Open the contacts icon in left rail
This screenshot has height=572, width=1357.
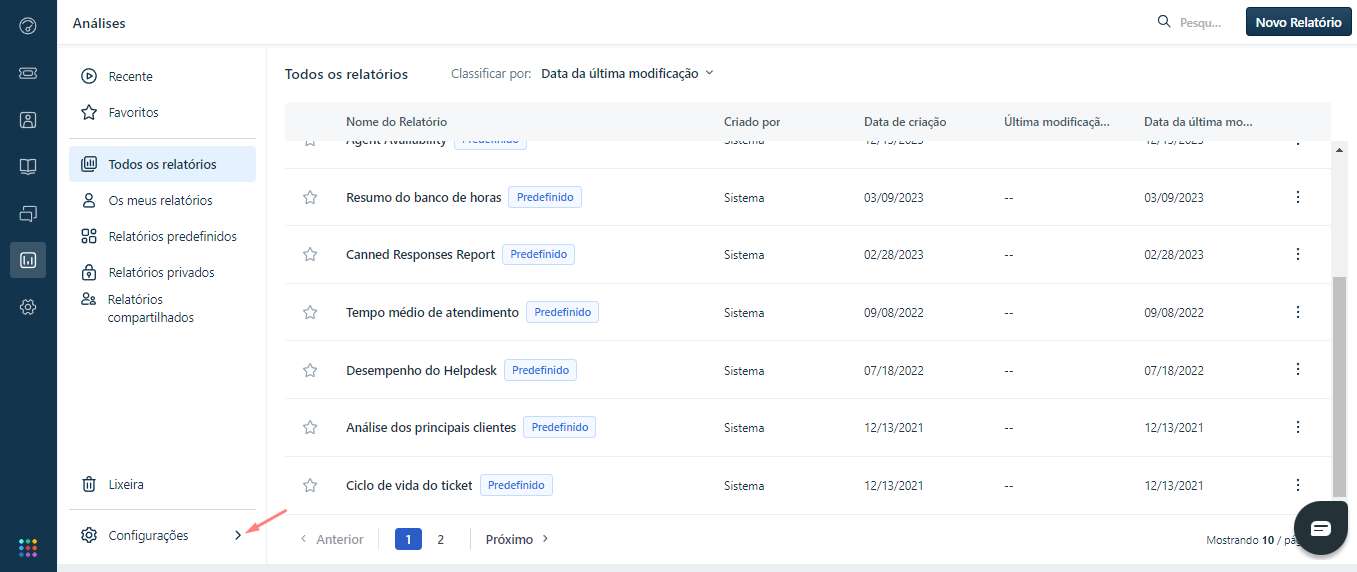pos(28,120)
